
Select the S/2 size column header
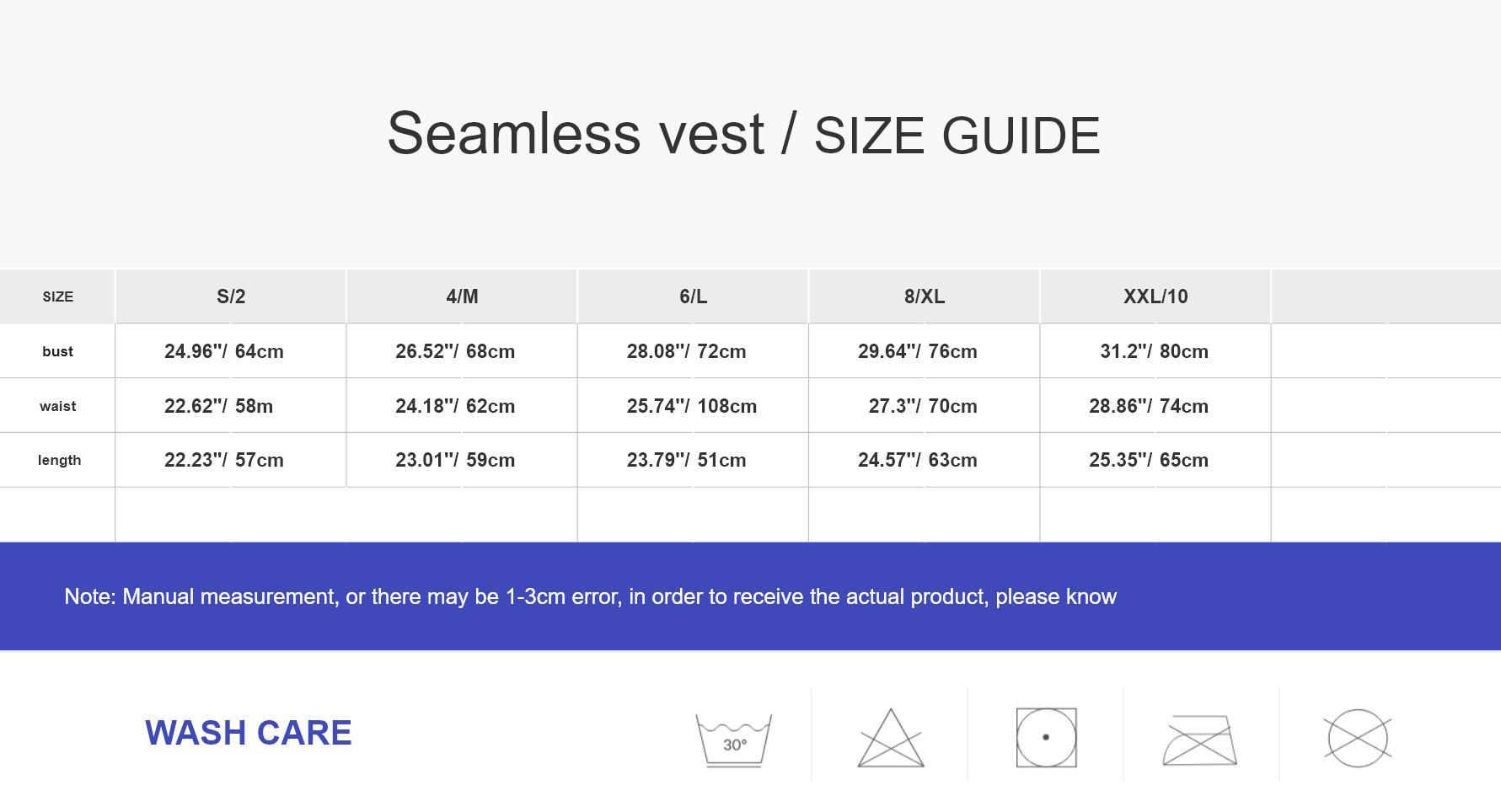[x=231, y=296]
